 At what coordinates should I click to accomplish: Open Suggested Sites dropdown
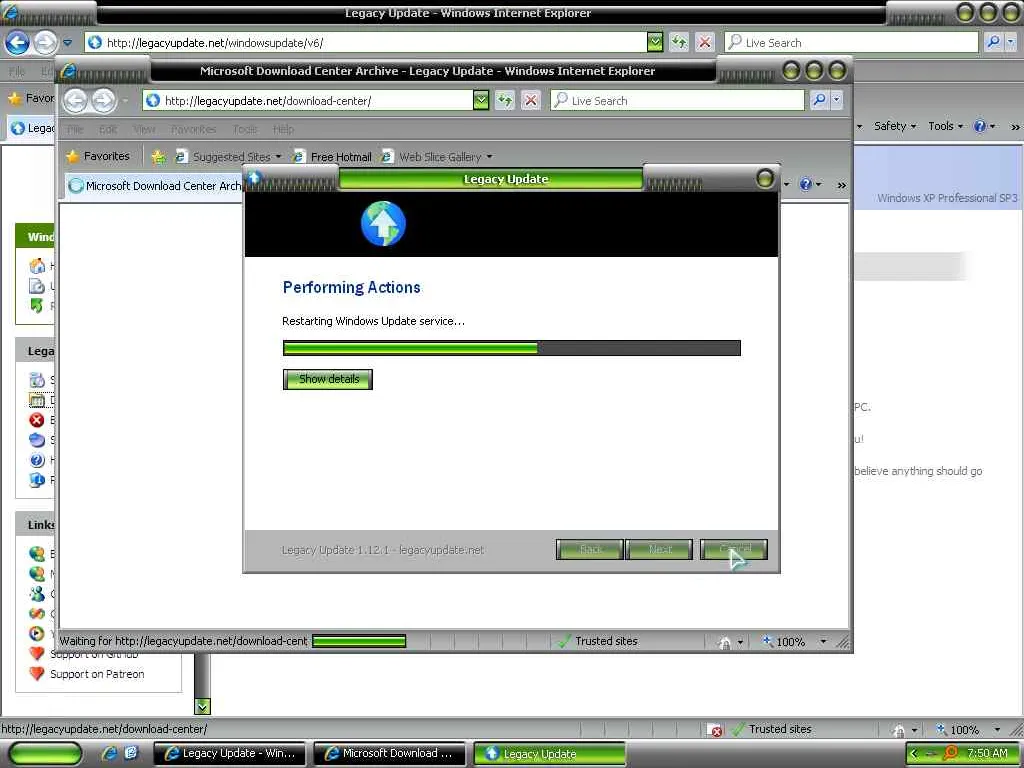click(229, 157)
